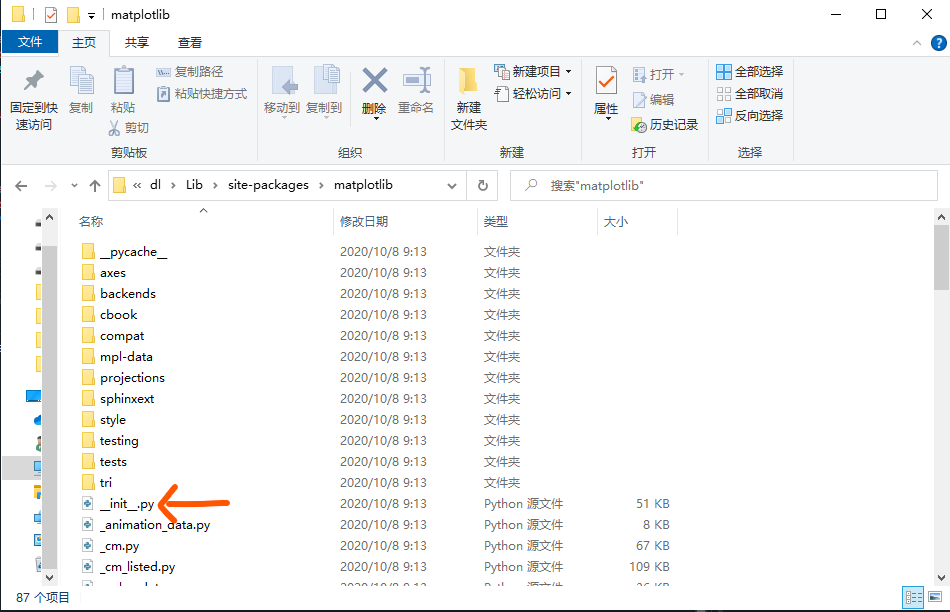Select the mpl-data folder
The height and width of the screenshot is (612, 950).
point(126,357)
